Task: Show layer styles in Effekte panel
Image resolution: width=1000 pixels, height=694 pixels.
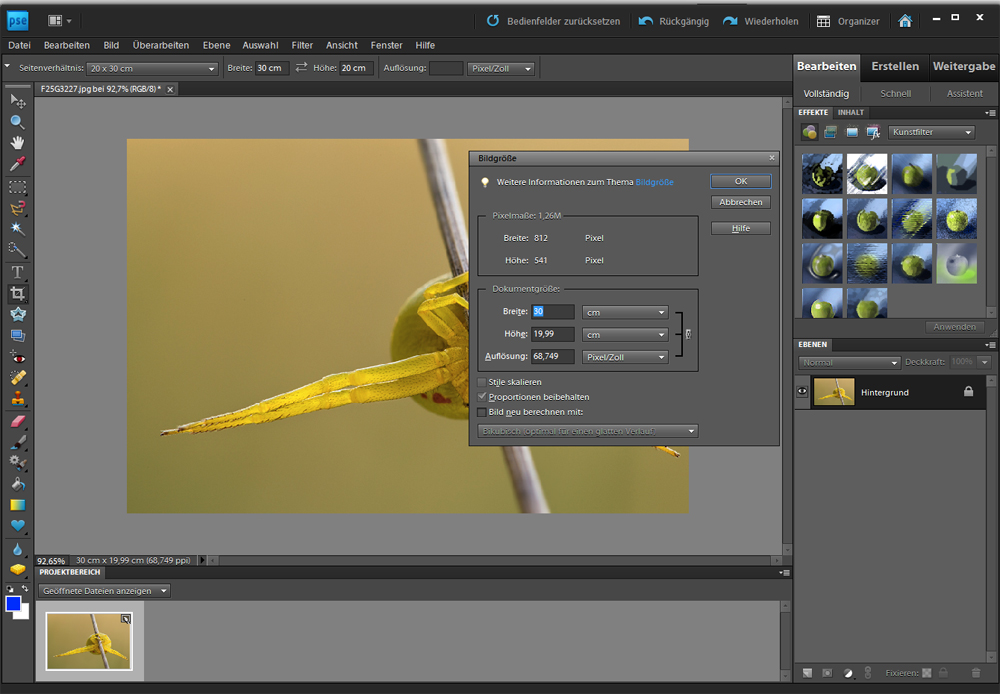Action: 830,132
